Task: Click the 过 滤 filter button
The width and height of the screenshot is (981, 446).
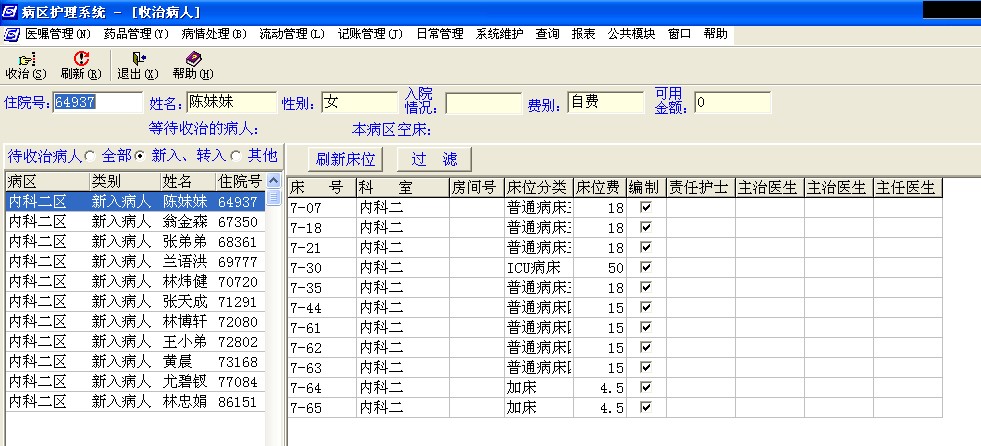Action: 434,160
